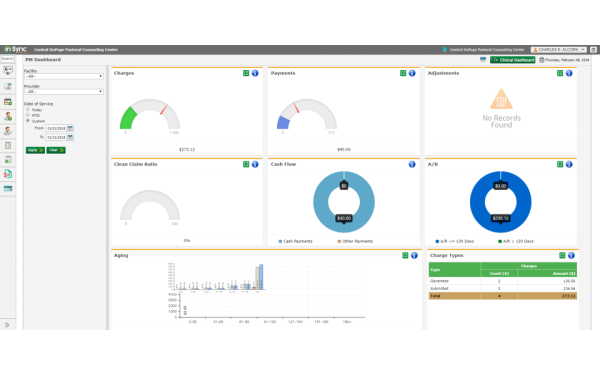The image size is (600, 375).
Task: Export the Aging widget with green icon
Action: tap(405, 255)
